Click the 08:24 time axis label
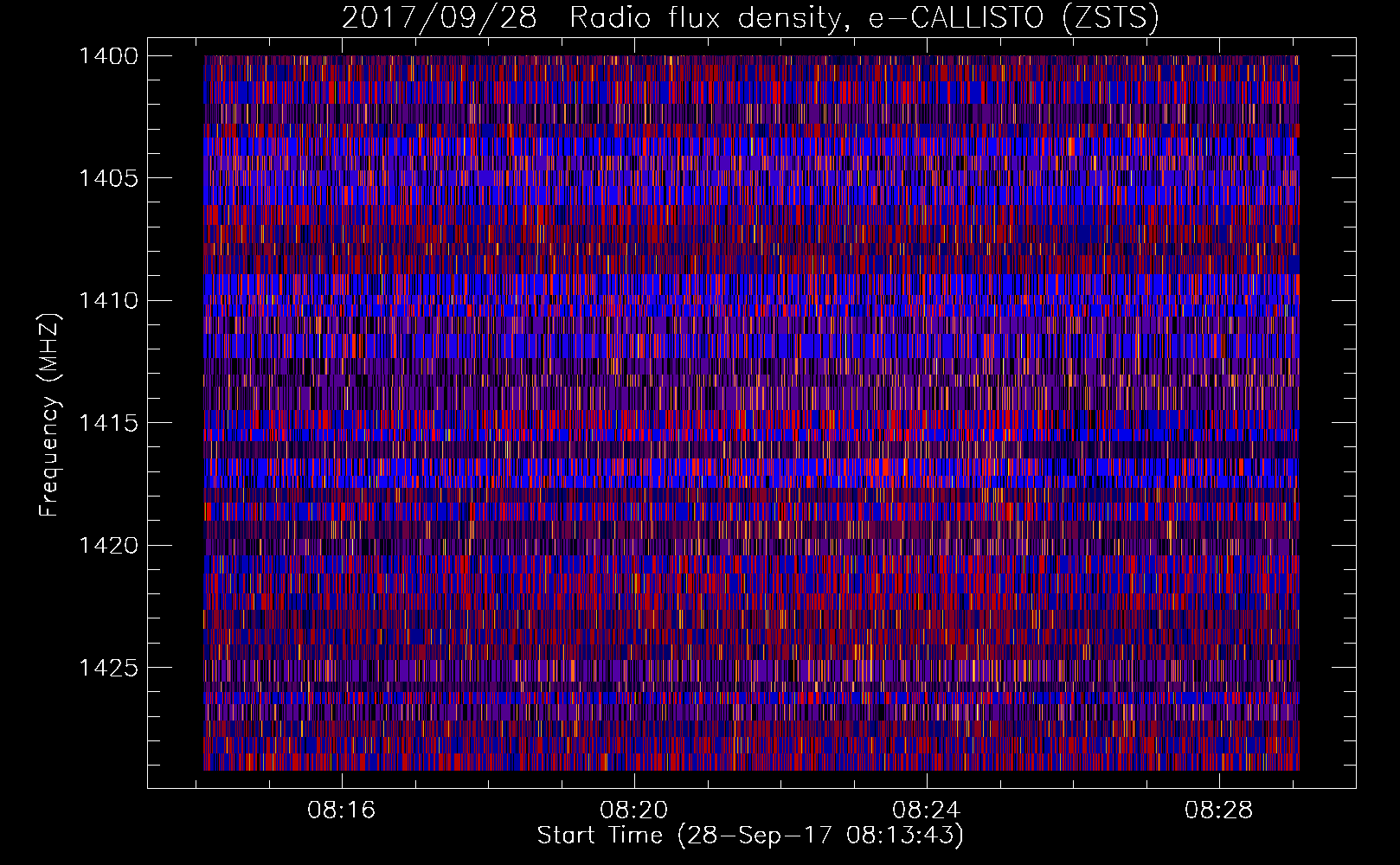The height and width of the screenshot is (865, 1400). coord(927,811)
